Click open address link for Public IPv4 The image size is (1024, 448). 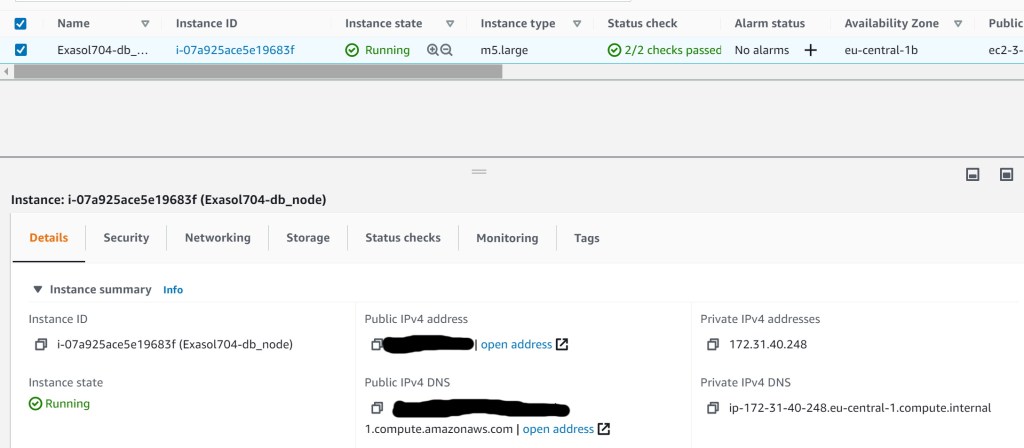pyautogui.click(x=516, y=344)
